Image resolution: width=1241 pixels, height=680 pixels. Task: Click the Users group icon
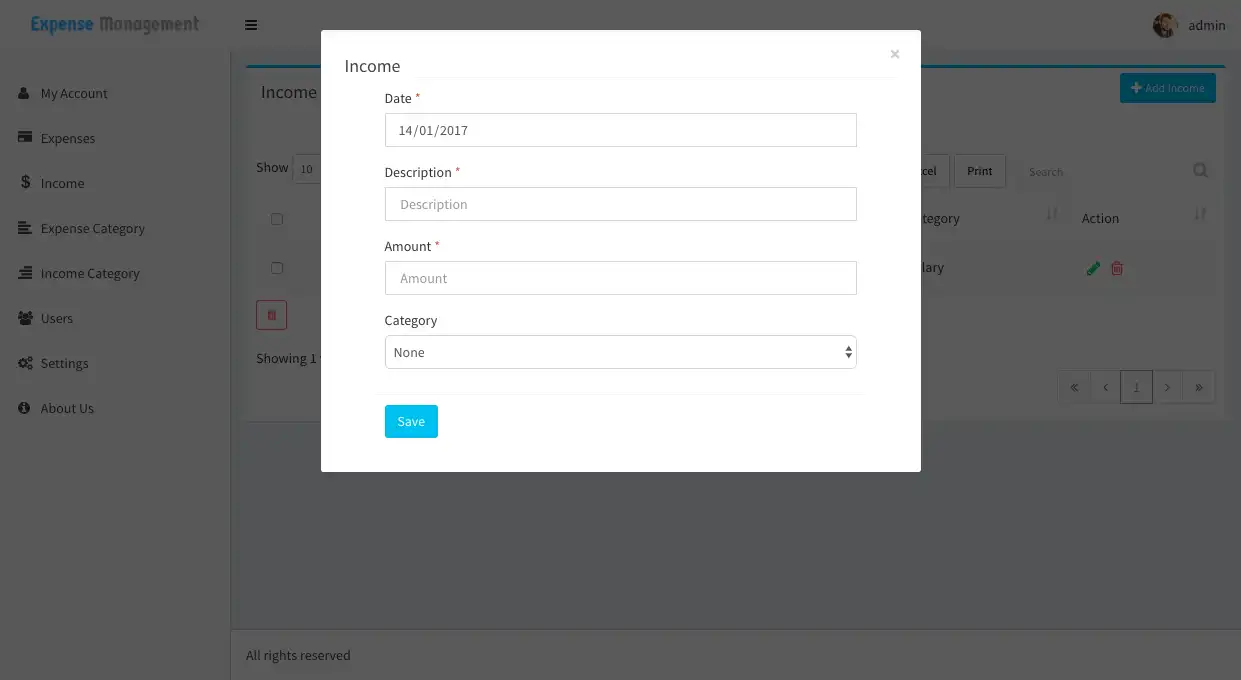pos(25,318)
